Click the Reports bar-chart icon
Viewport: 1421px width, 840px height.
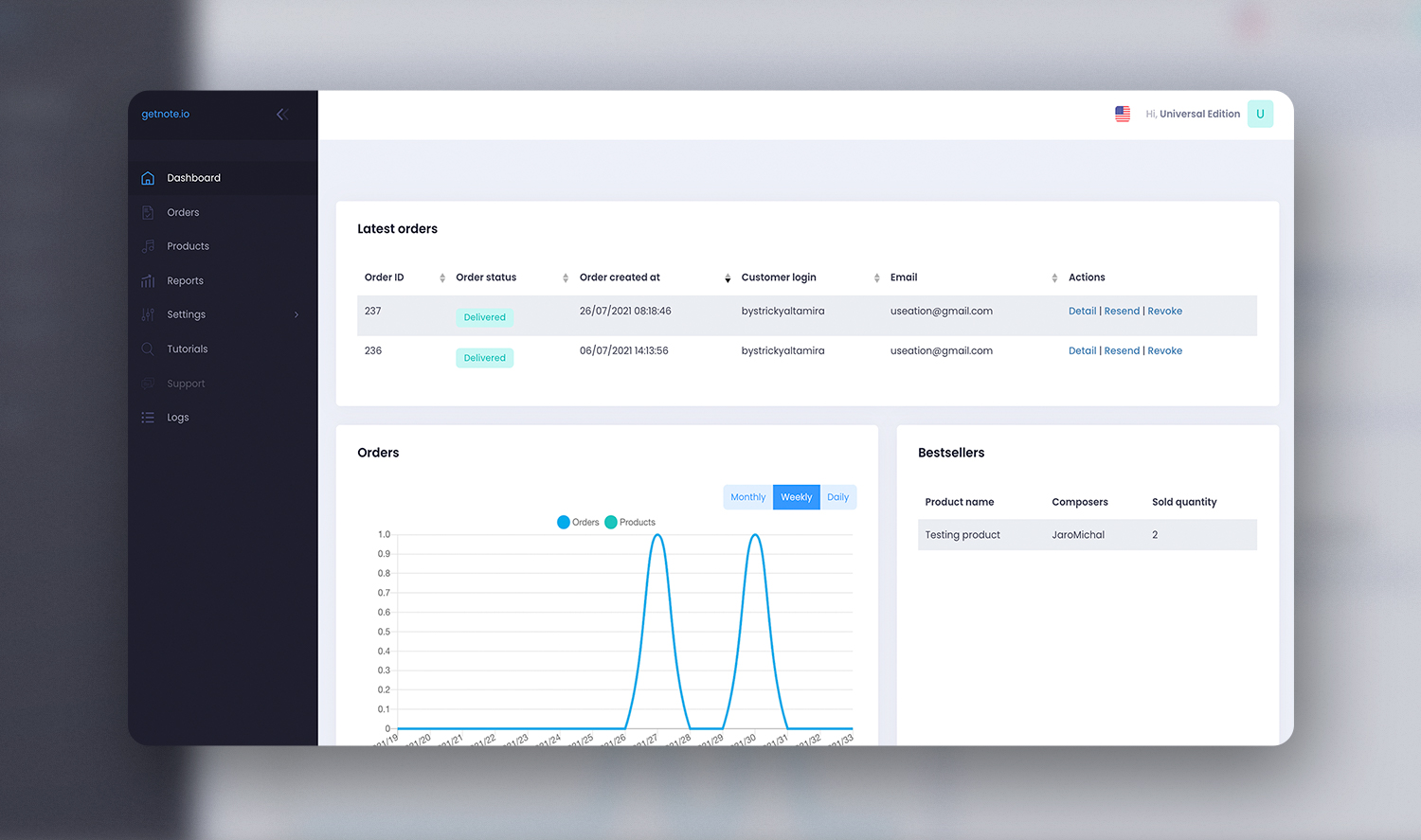[148, 280]
